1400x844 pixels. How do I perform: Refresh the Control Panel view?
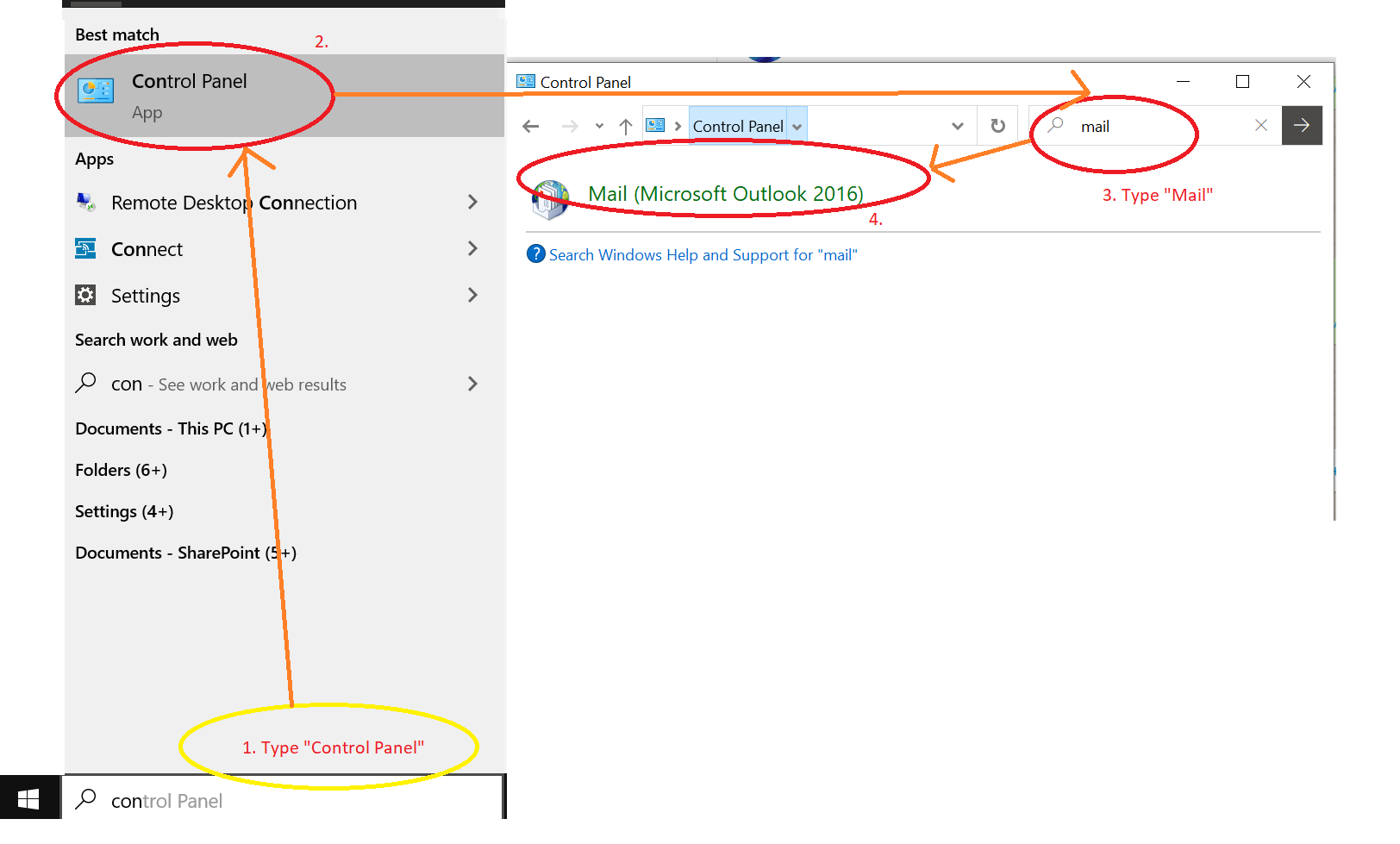click(x=998, y=126)
